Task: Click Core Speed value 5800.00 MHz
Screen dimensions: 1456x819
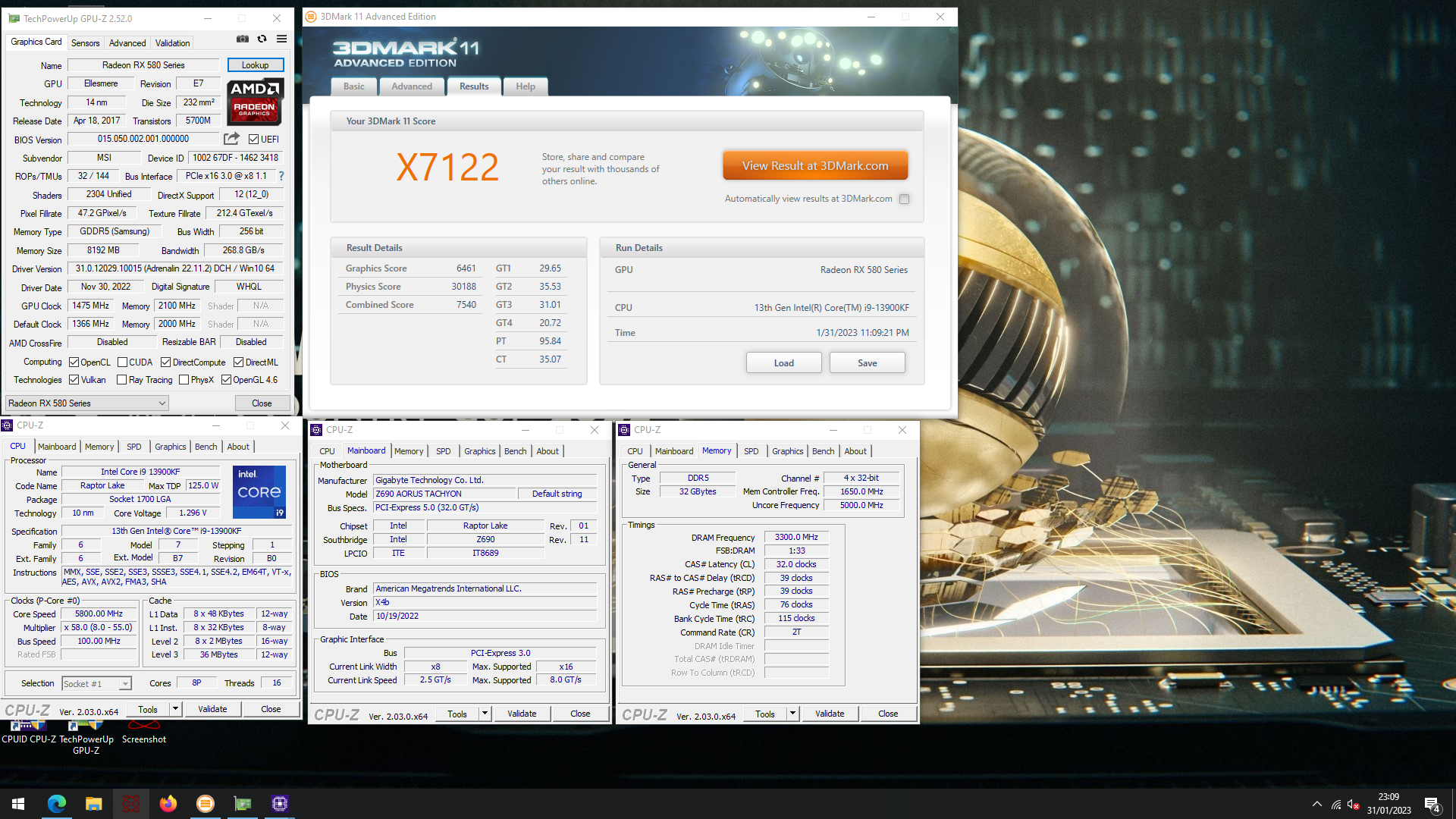Action: (x=99, y=613)
